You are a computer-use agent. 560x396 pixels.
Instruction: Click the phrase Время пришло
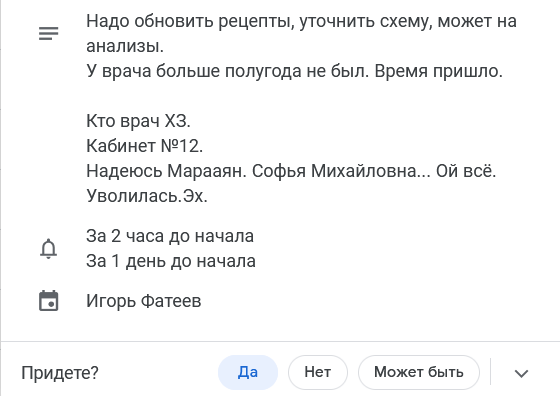(x=439, y=71)
